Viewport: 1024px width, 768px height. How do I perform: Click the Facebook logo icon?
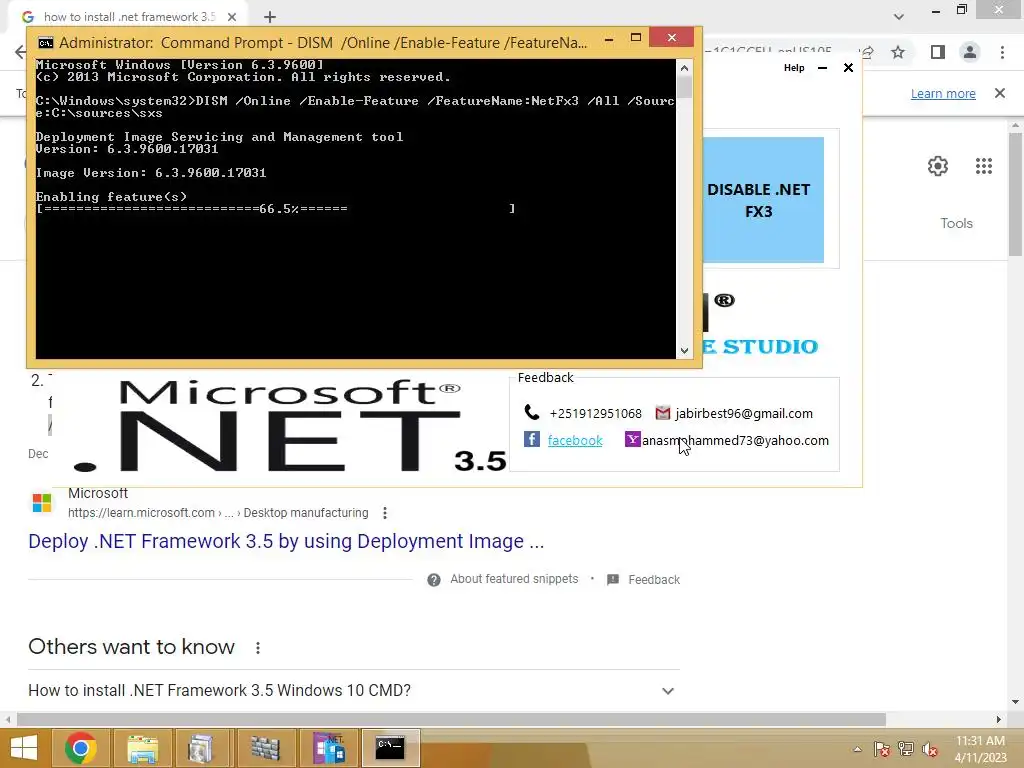pyautogui.click(x=532, y=440)
